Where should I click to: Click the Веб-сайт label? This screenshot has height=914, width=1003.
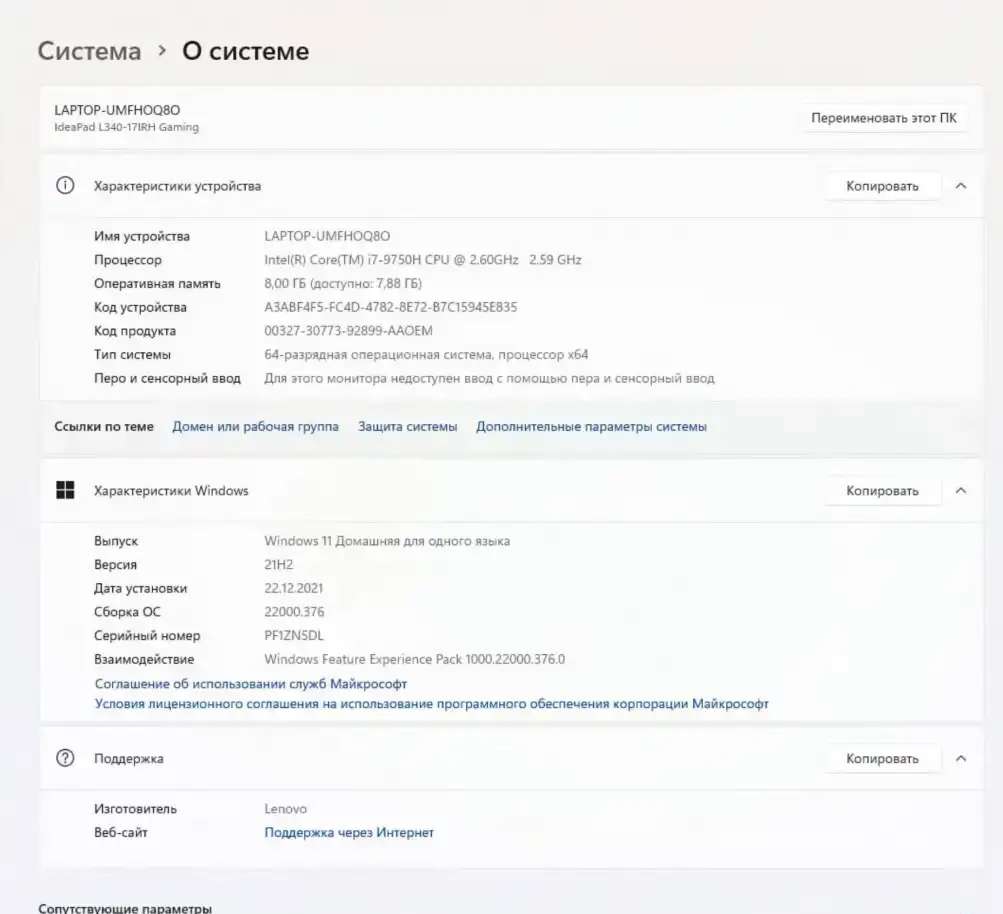point(120,833)
